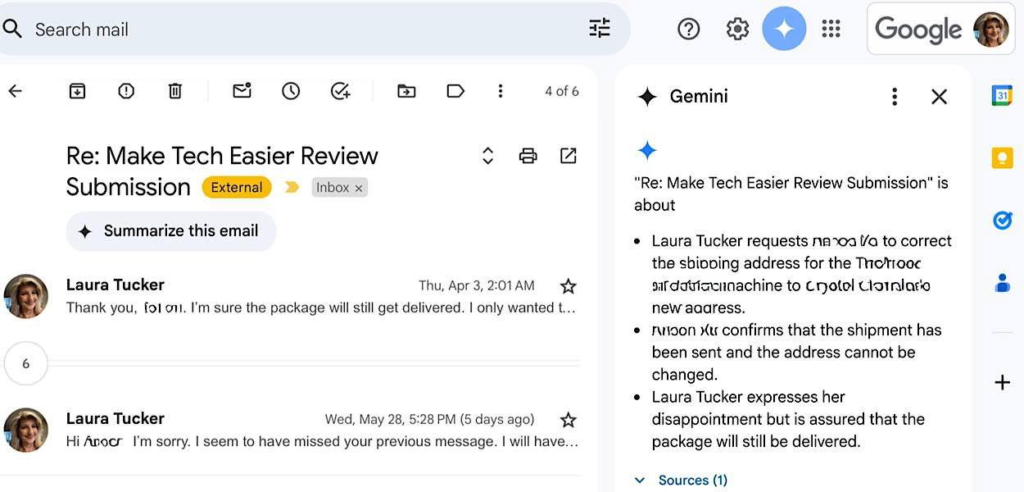Click Laura Tucker avatar on April message
Viewport: 1024px width, 492px height.
[x=26, y=297]
